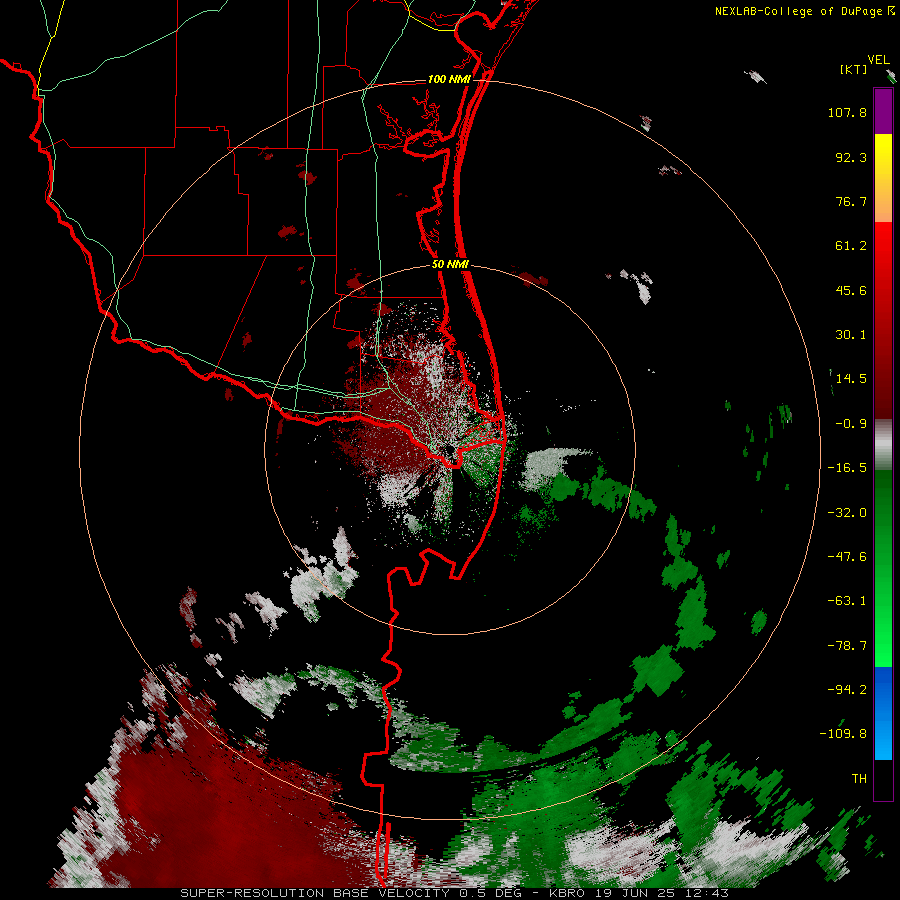Click the -78.7 velocity scale value

point(847,646)
